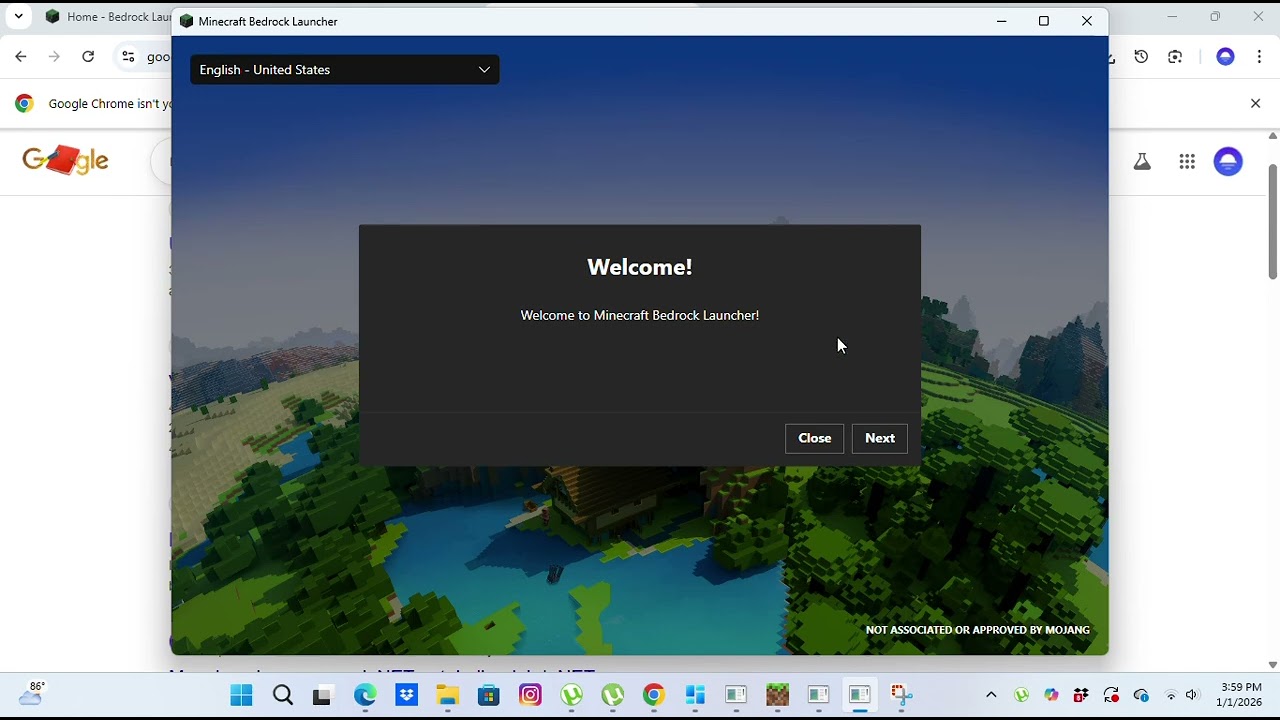
Task: Launch Microsoft Edge from taskbar
Action: 365,695
